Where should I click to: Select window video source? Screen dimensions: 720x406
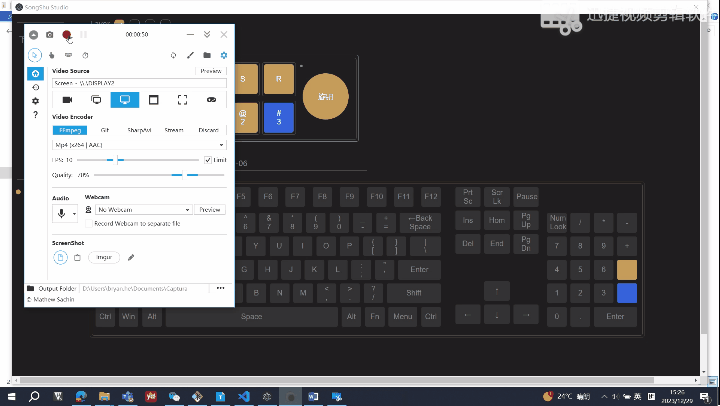154,100
